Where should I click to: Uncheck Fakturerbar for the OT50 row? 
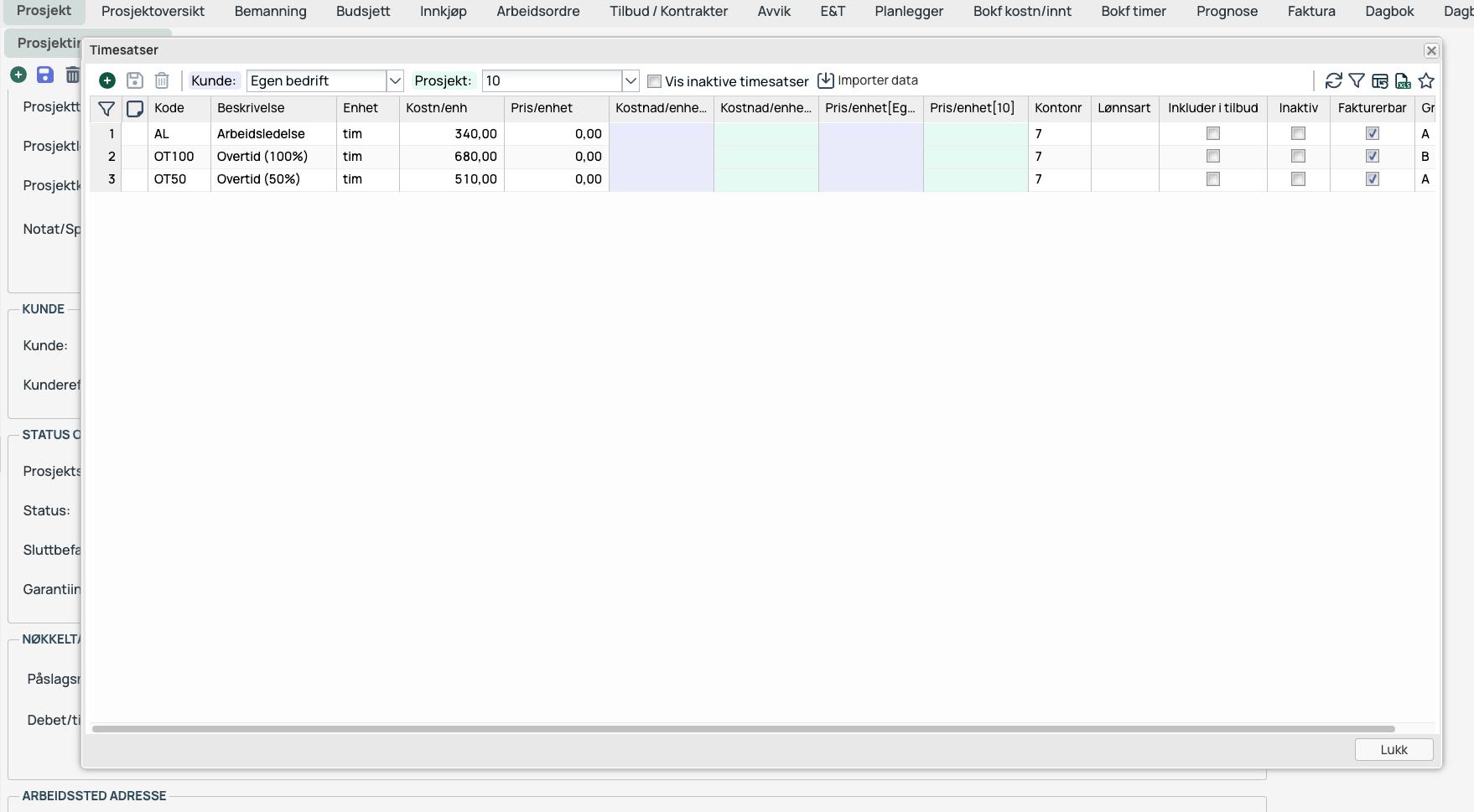[x=1373, y=178]
